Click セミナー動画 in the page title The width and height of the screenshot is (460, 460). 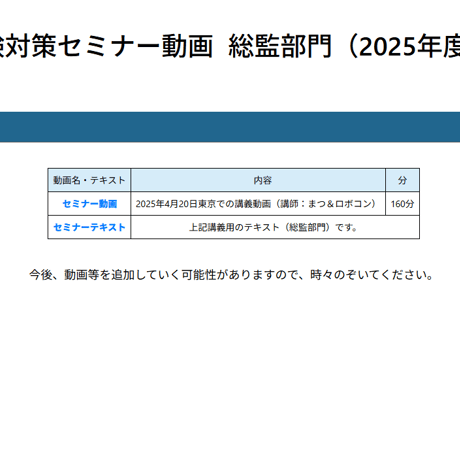(x=137, y=46)
